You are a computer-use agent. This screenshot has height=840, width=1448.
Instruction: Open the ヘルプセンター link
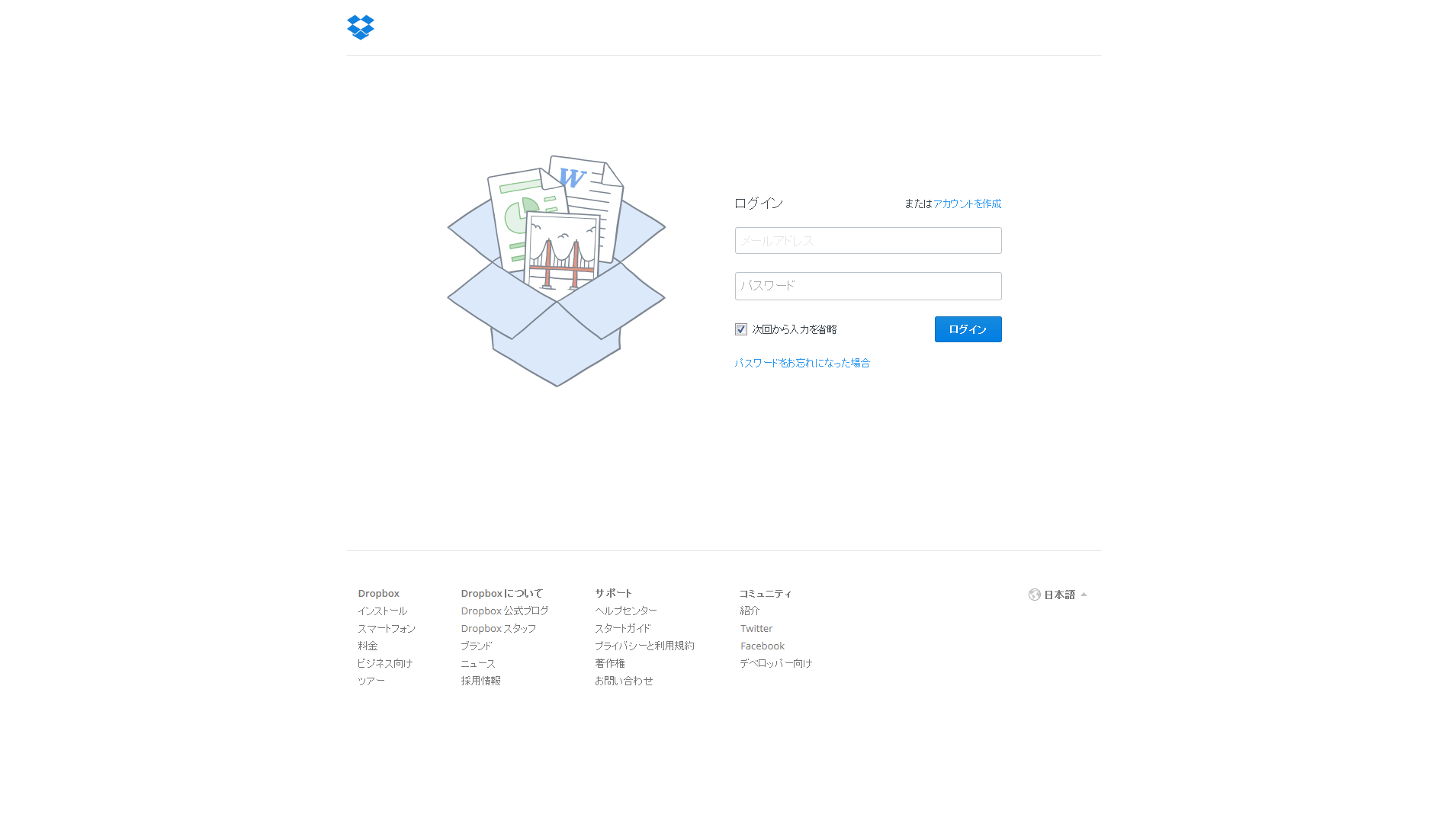626,611
